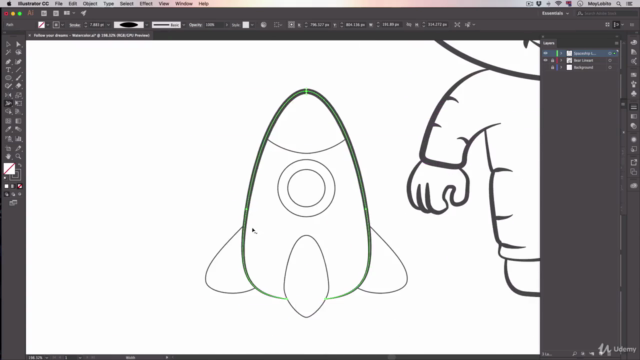Screen dimensions: 640x360
Task: Pick the Ellipse shape tool
Action: (8, 78)
